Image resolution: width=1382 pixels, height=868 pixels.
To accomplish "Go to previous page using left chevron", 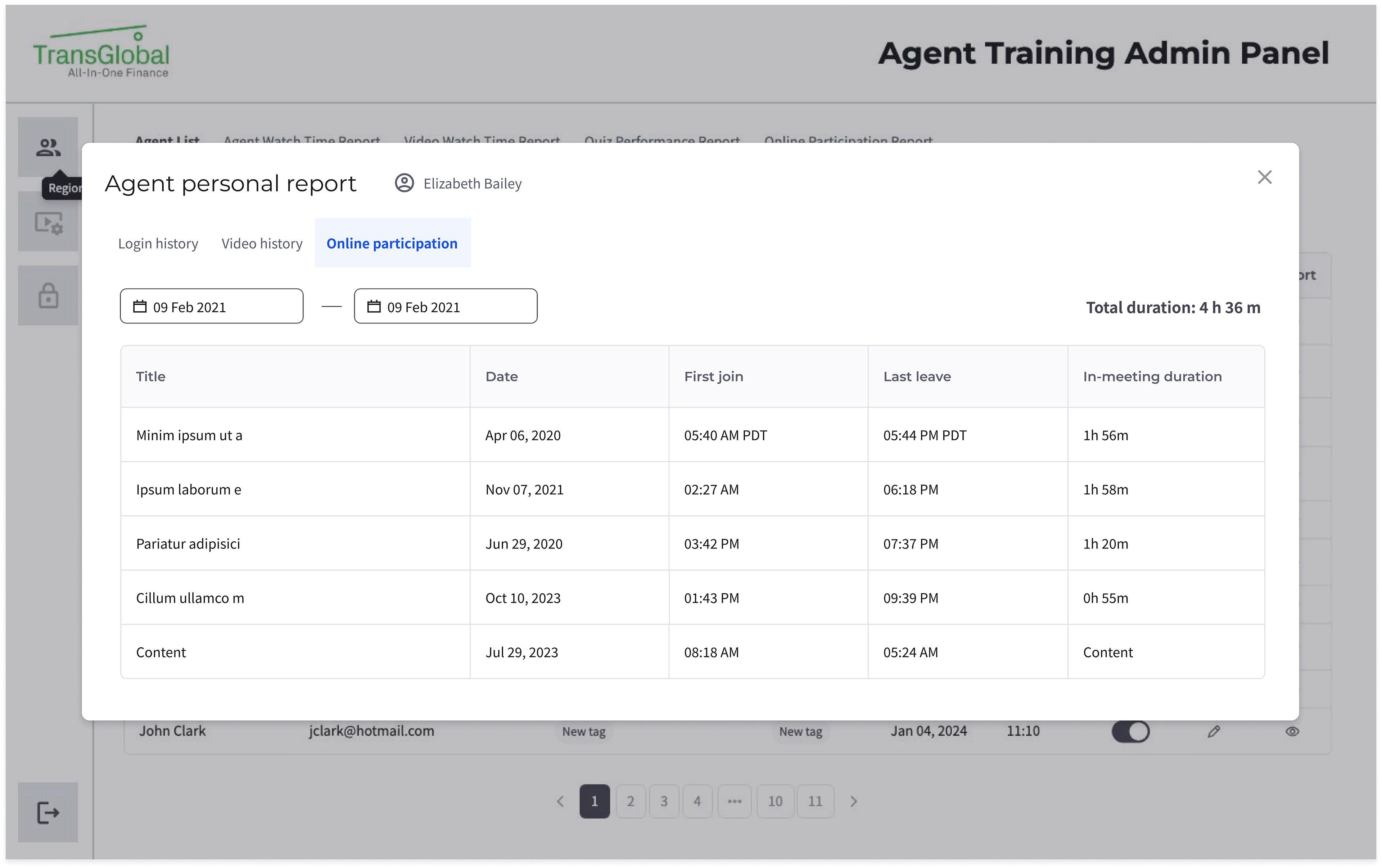I will click(561, 801).
